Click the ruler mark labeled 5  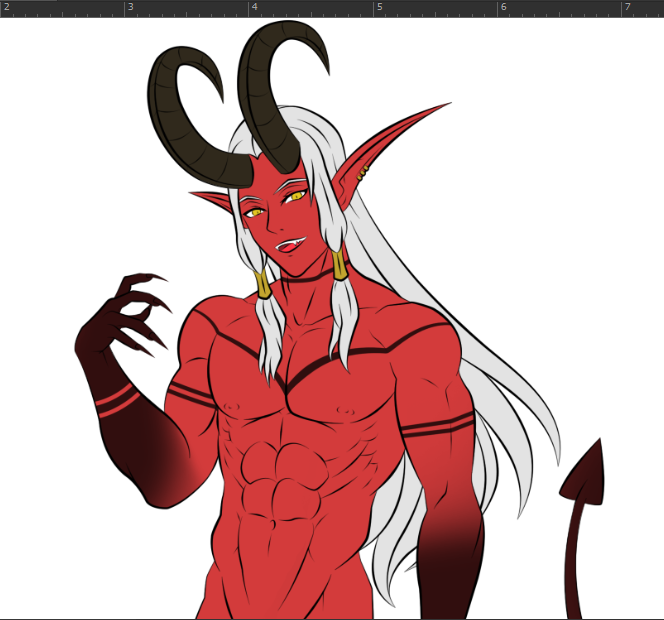click(380, 7)
